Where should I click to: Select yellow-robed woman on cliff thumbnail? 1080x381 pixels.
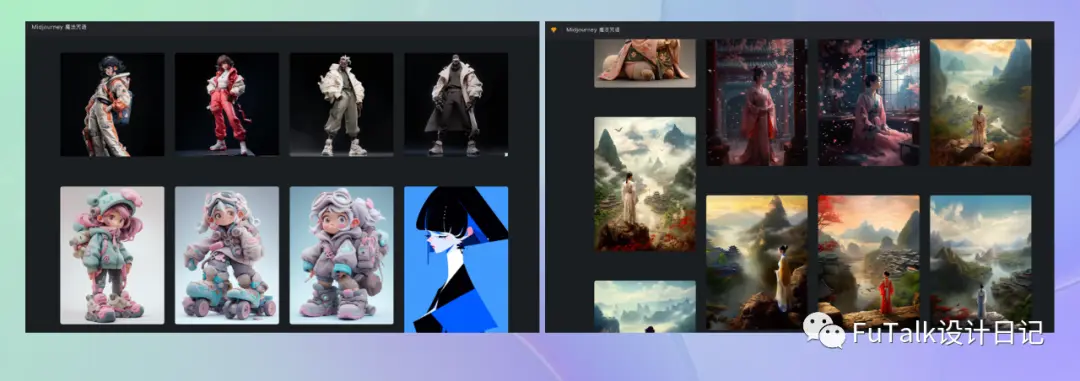pos(756,262)
